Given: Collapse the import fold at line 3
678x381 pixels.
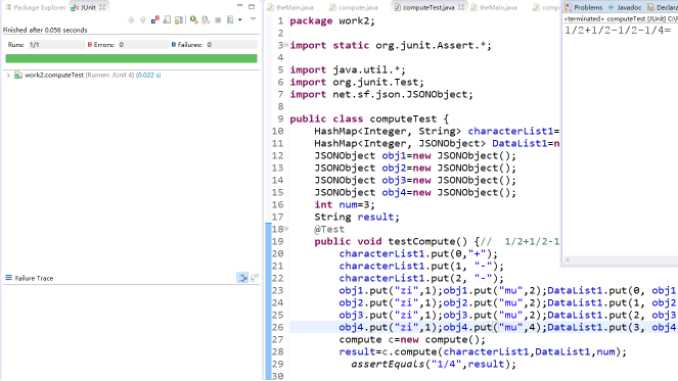Looking at the screenshot, I should [x=286, y=45].
